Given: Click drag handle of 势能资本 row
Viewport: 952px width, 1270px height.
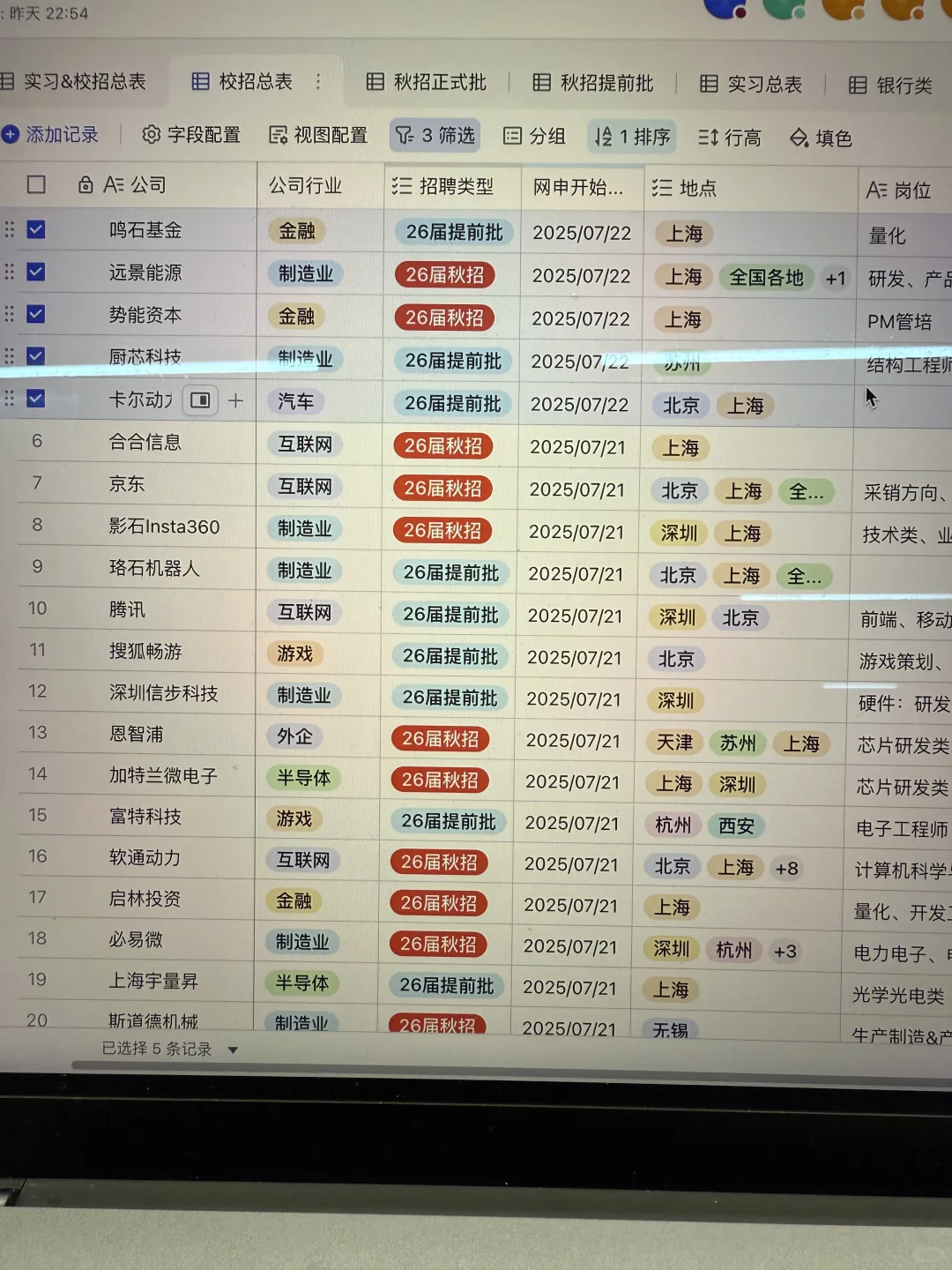Looking at the screenshot, I should pyautogui.click(x=10, y=314).
